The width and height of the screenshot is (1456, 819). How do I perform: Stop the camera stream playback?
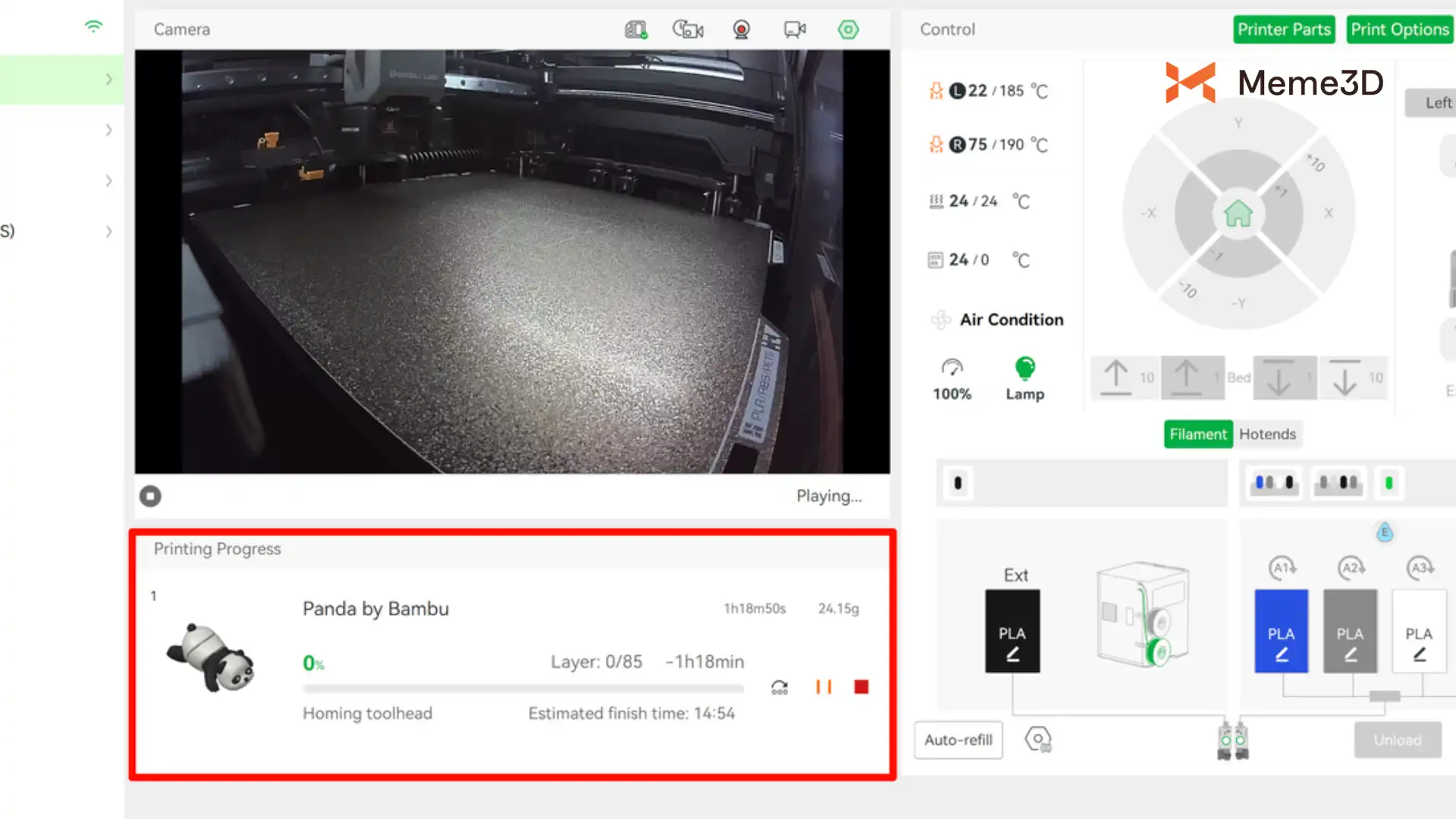click(x=150, y=496)
